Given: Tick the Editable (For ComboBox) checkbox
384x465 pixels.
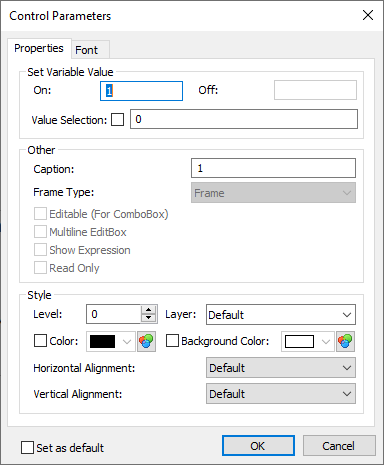Looking at the screenshot, I should click(40, 214).
